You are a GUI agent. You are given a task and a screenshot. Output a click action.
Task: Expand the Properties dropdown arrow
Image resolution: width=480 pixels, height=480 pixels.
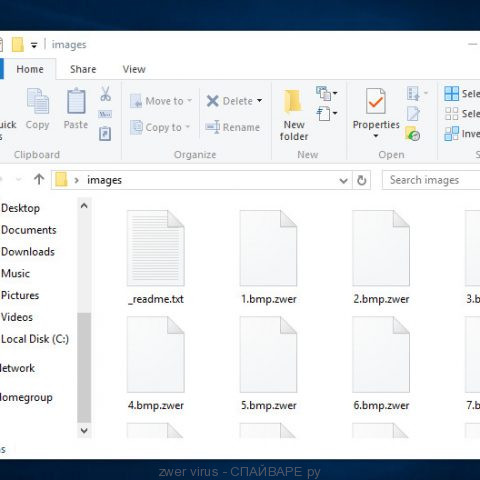[x=376, y=136]
